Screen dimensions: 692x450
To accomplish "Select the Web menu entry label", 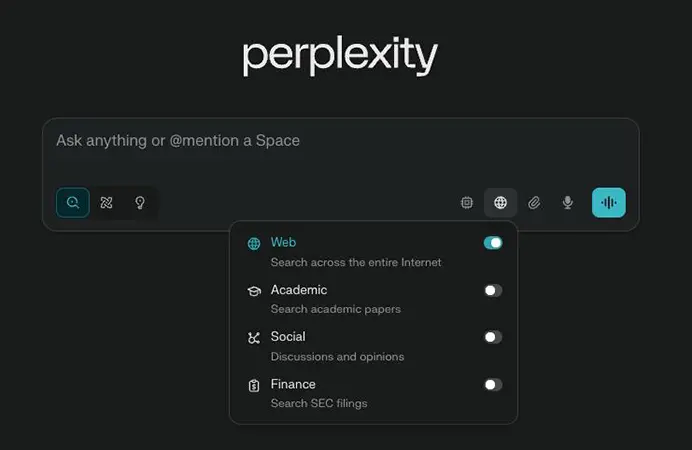I will tap(283, 242).
